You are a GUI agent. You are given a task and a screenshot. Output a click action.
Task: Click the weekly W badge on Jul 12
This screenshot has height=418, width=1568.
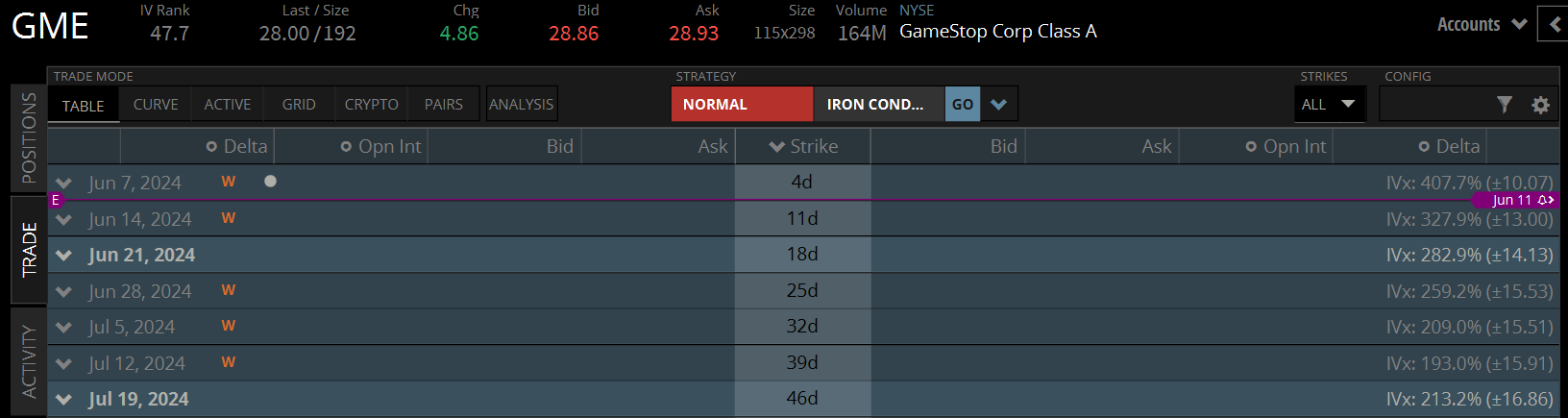(x=229, y=362)
